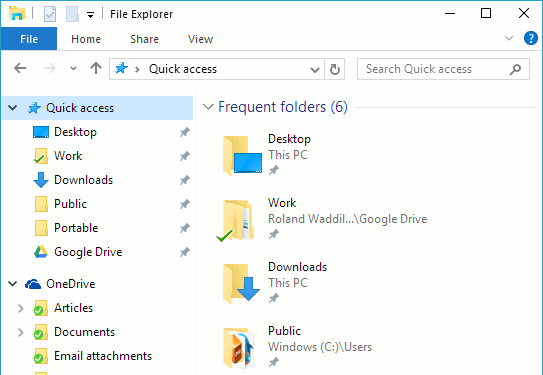The width and height of the screenshot is (543, 375).
Task: Select the Work folder icon in Frequent folders
Action: point(235,220)
